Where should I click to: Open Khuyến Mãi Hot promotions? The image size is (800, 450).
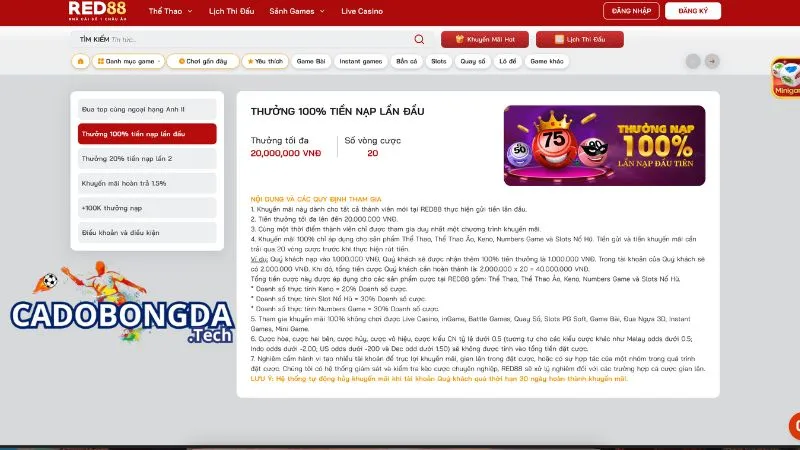tap(485, 39)
